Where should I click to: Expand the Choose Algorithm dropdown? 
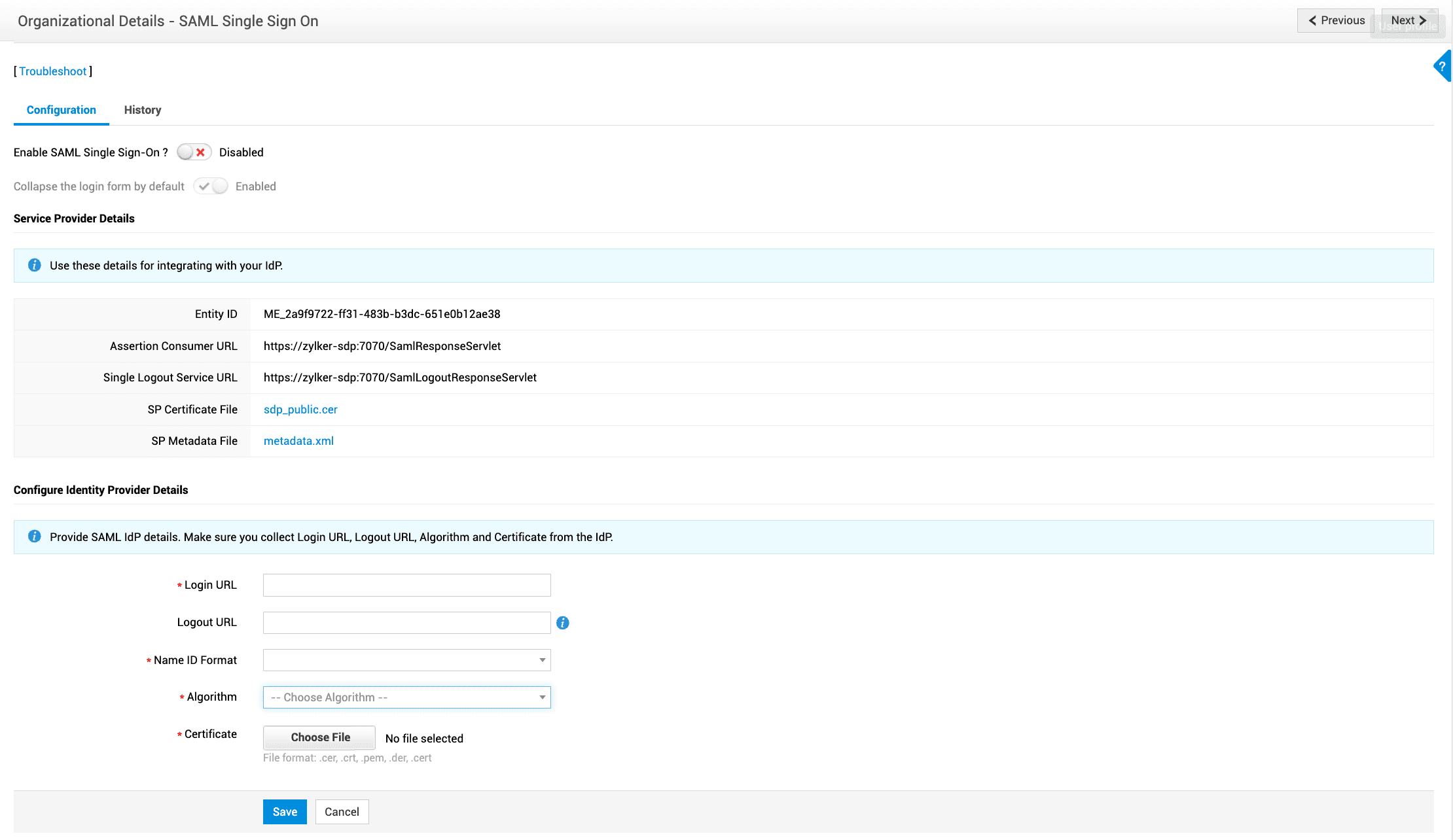pos(406,697)
